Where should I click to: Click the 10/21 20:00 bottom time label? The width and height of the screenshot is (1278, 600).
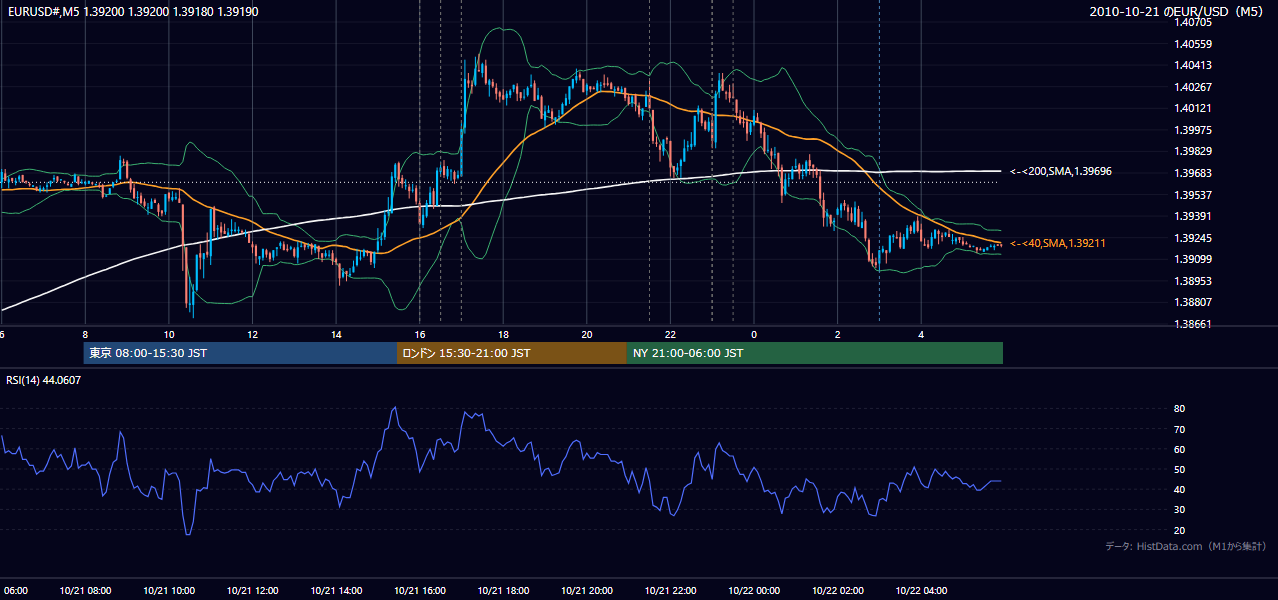(587, 590)
